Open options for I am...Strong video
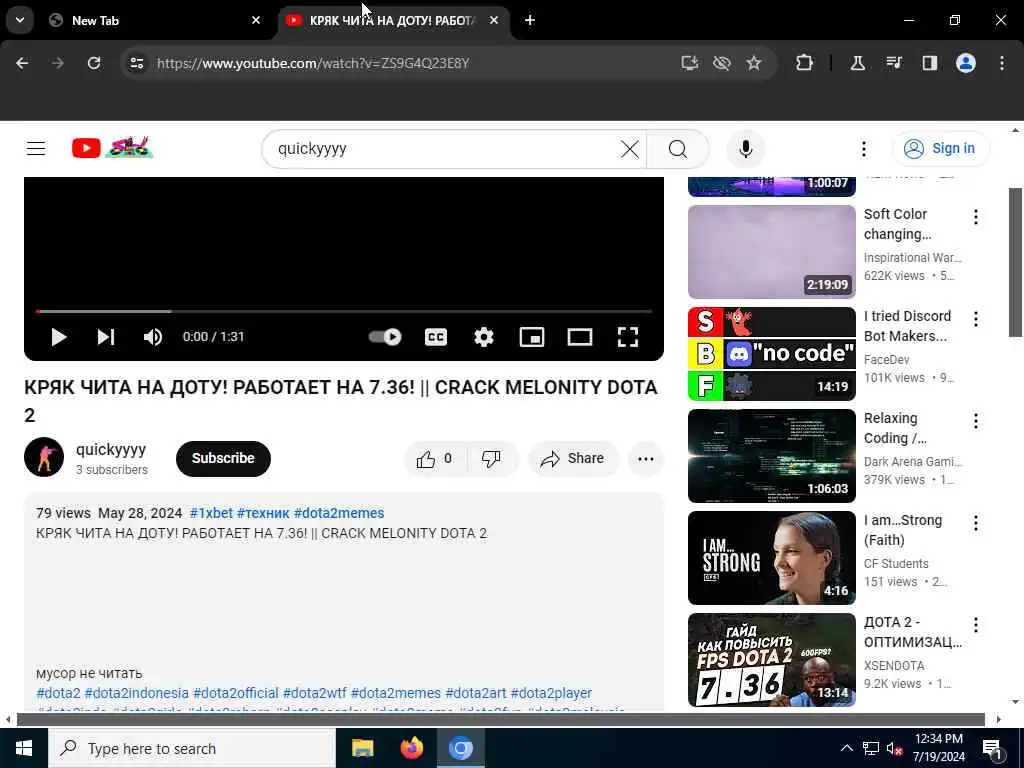This screenshot has width=1024, height=768. tap(976, 522)
